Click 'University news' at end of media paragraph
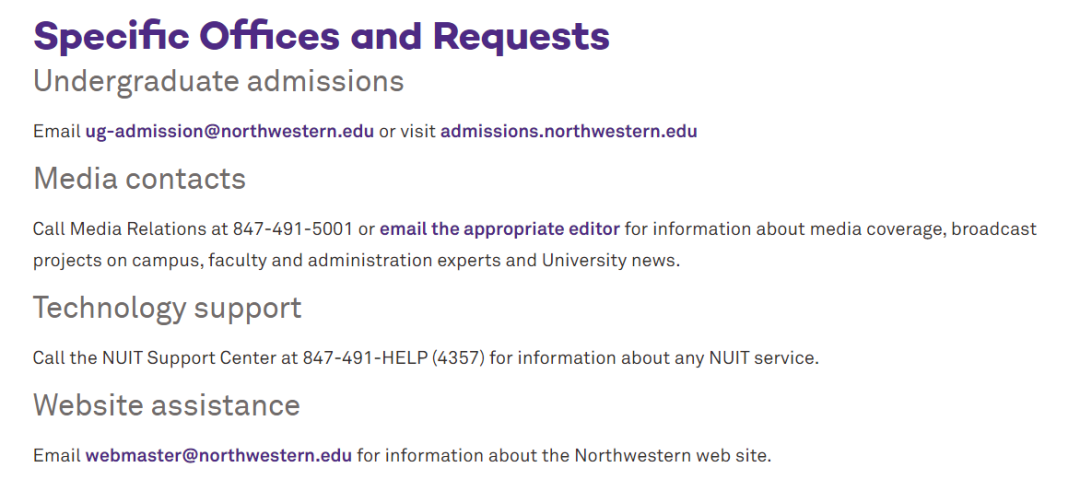Viewport: 1080px width, 491px height. coord(610,261)
